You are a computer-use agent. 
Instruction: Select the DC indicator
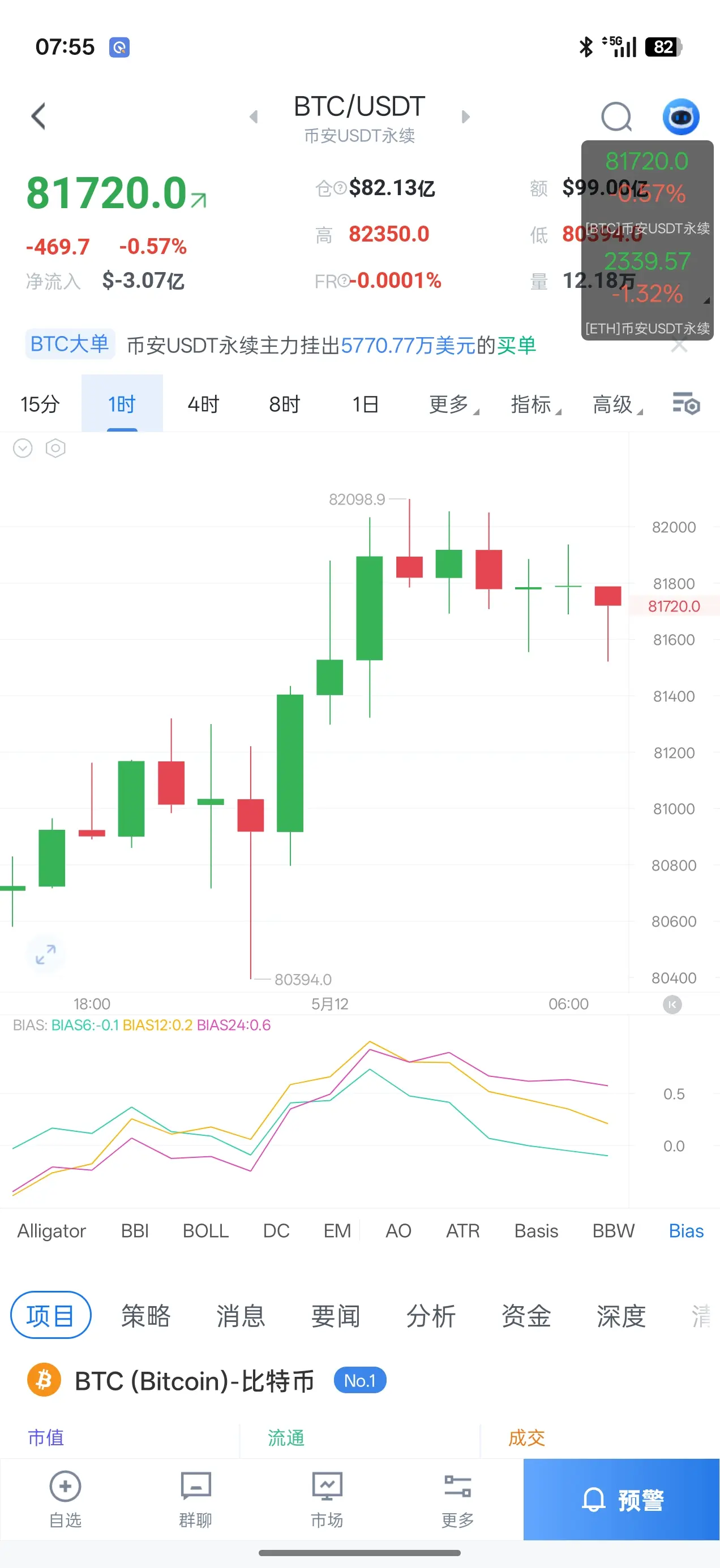point(276,1231)
